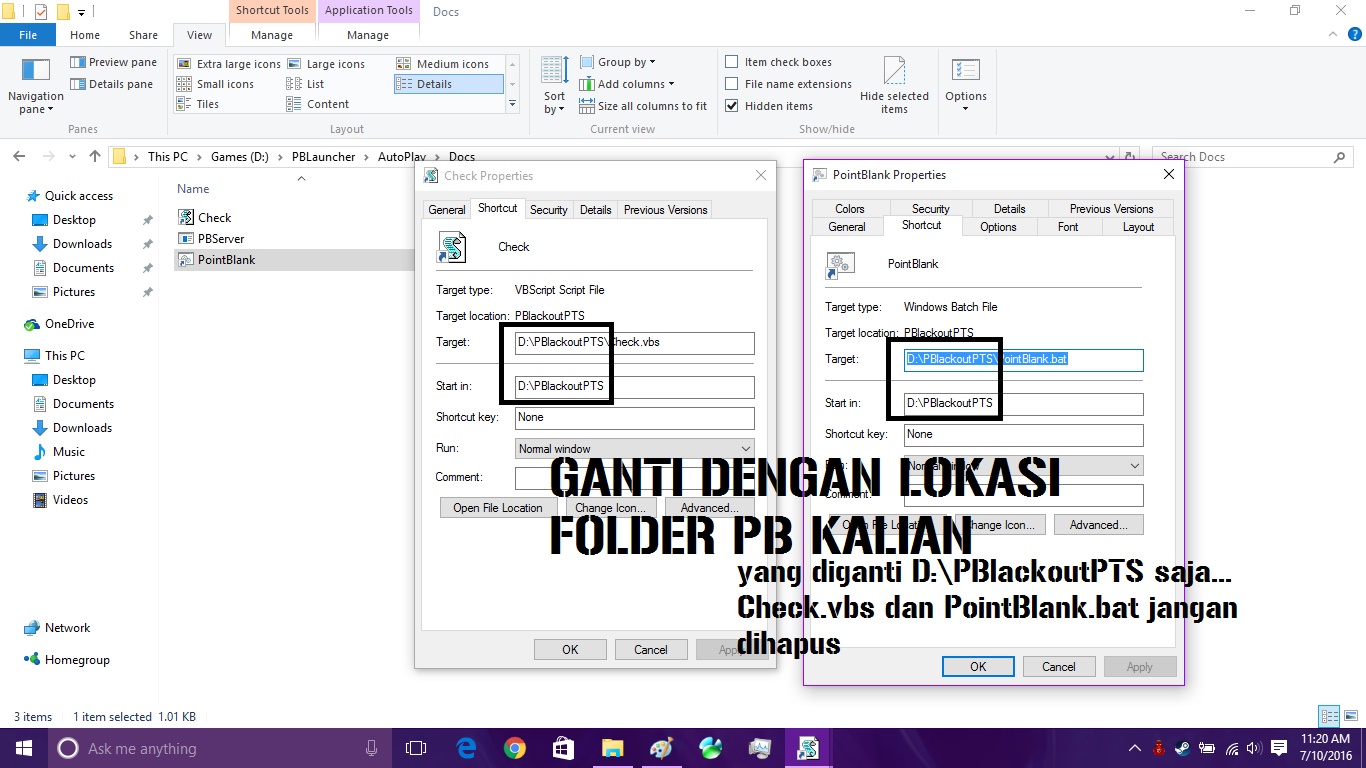
Task: Select the PointBlank file row
Action: 293,260
